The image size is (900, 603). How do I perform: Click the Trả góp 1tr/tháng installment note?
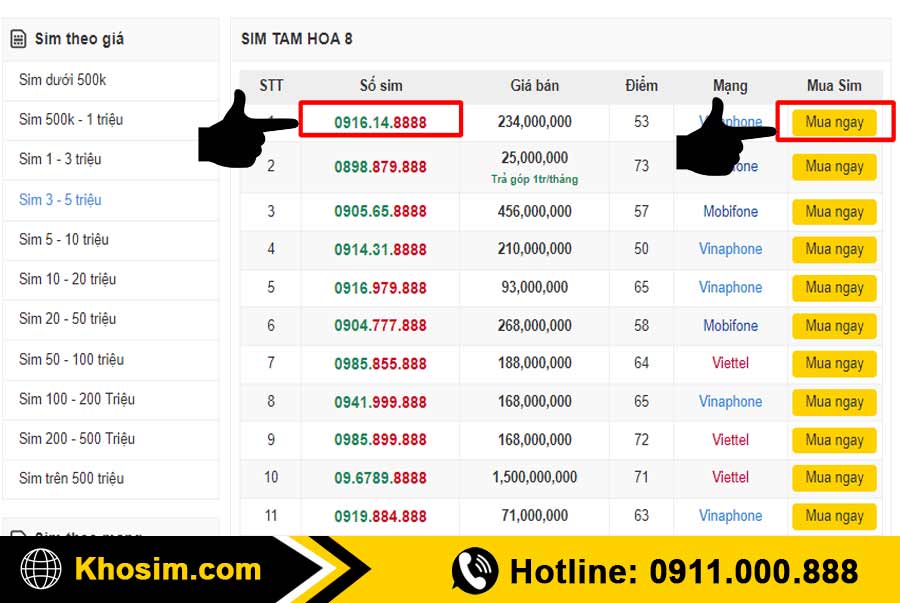pyautogui.click(x=534, y=180)
